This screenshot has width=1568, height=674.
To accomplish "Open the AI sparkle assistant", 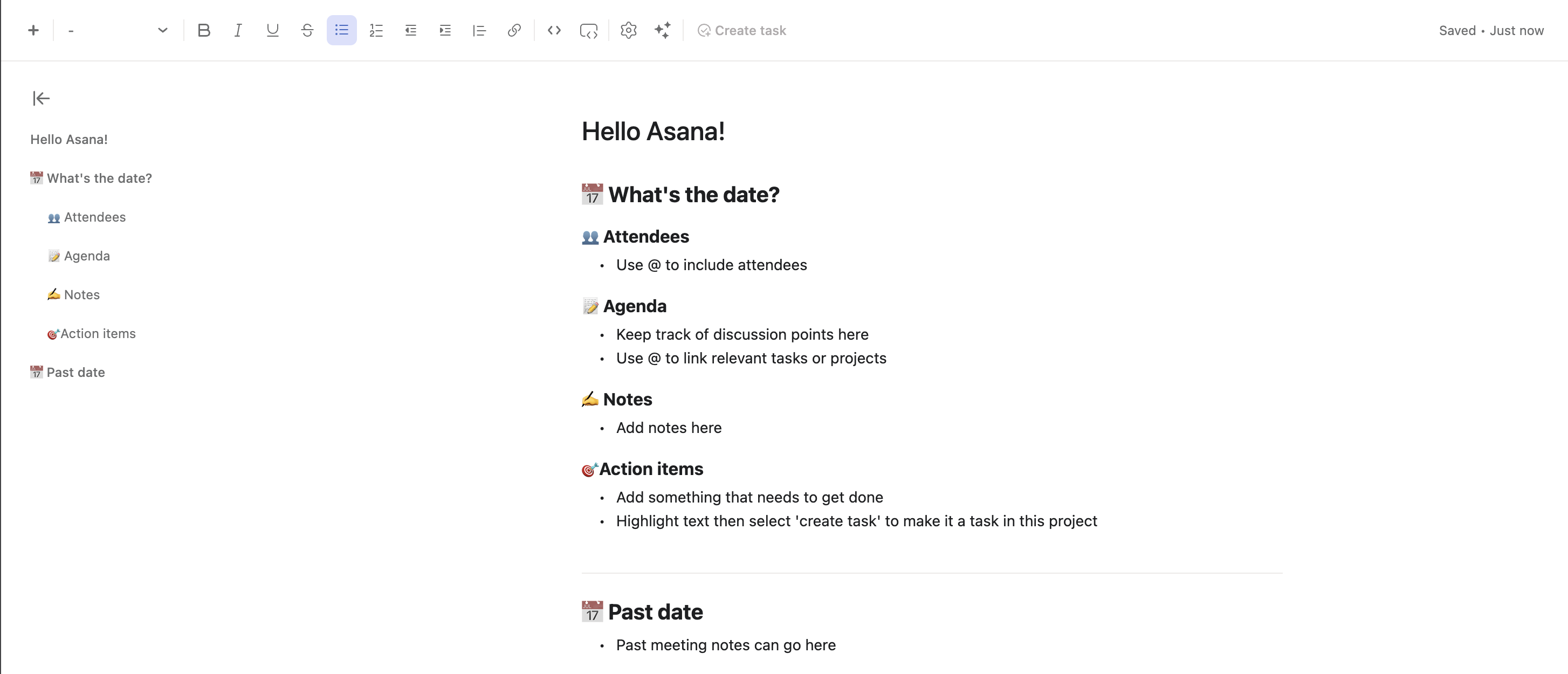I will click(x=663, y=30).
